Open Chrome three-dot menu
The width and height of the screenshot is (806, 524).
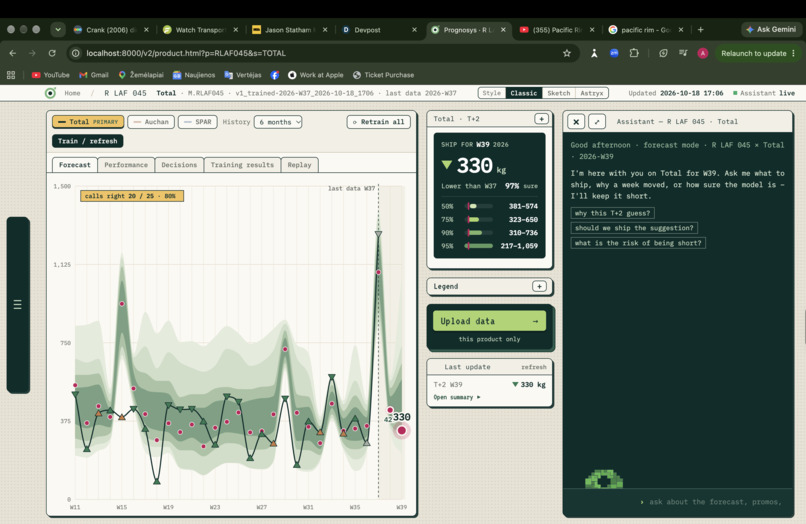click(794, 53)
